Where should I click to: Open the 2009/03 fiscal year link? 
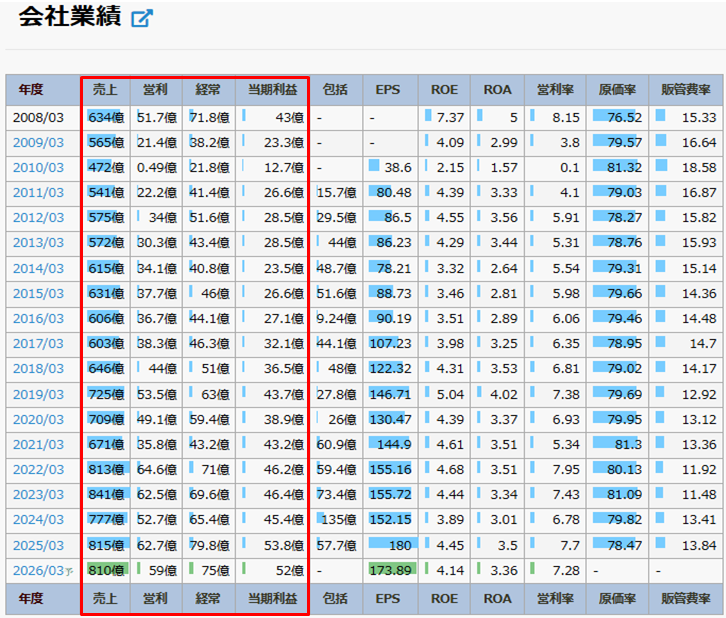pyautogui.click(x=38, y=142)
